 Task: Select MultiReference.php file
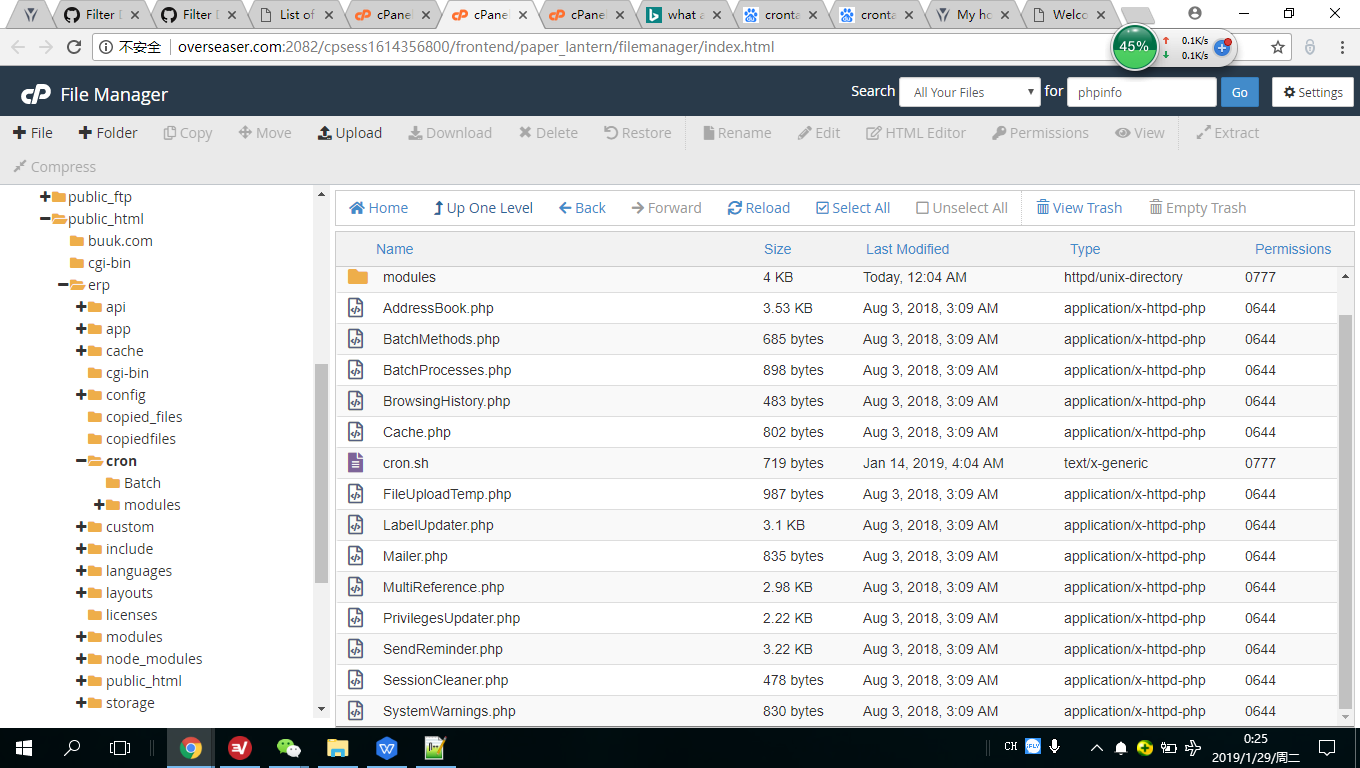pos(443,587)
